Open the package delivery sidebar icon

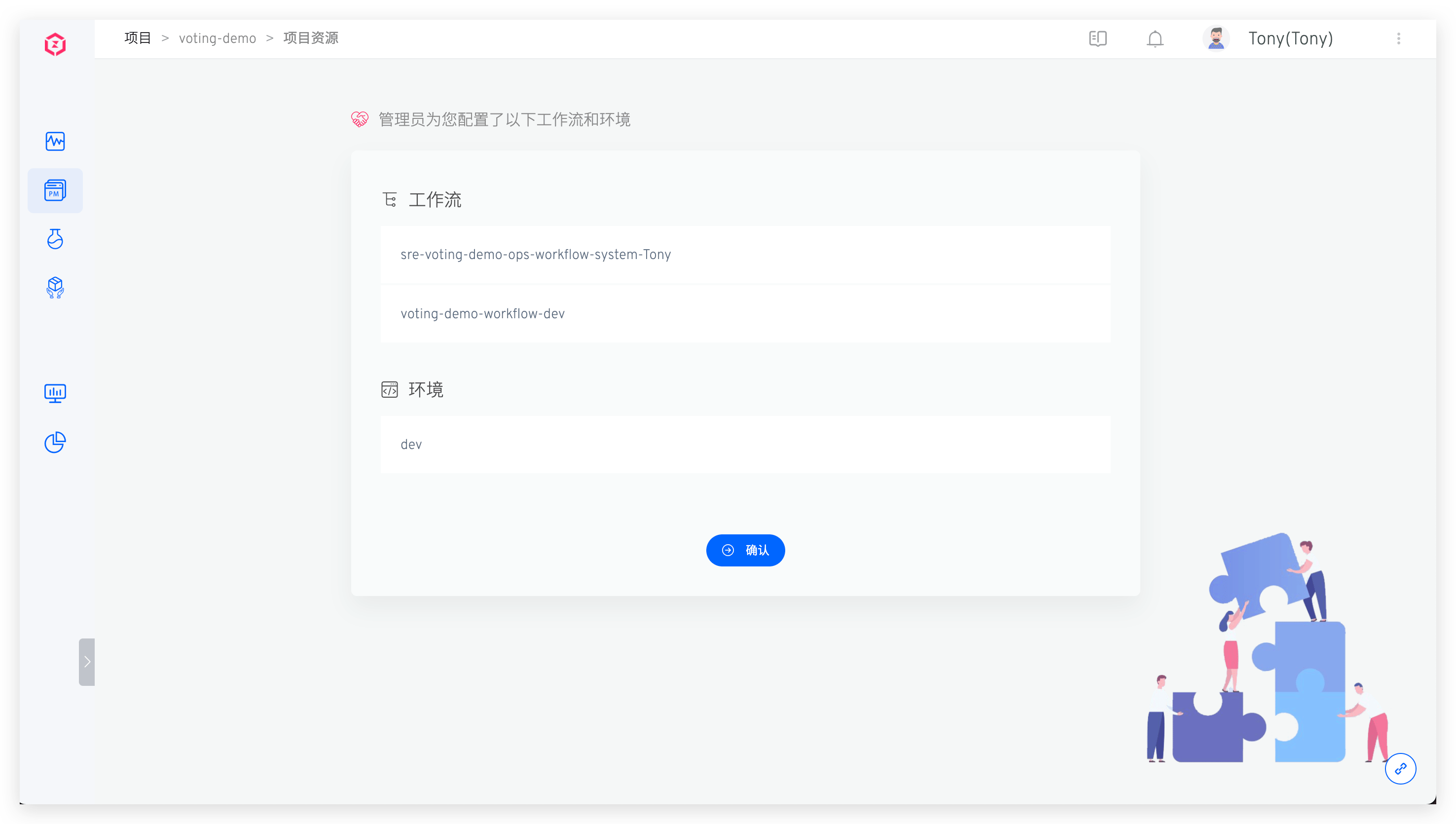[x=55, y=288]
